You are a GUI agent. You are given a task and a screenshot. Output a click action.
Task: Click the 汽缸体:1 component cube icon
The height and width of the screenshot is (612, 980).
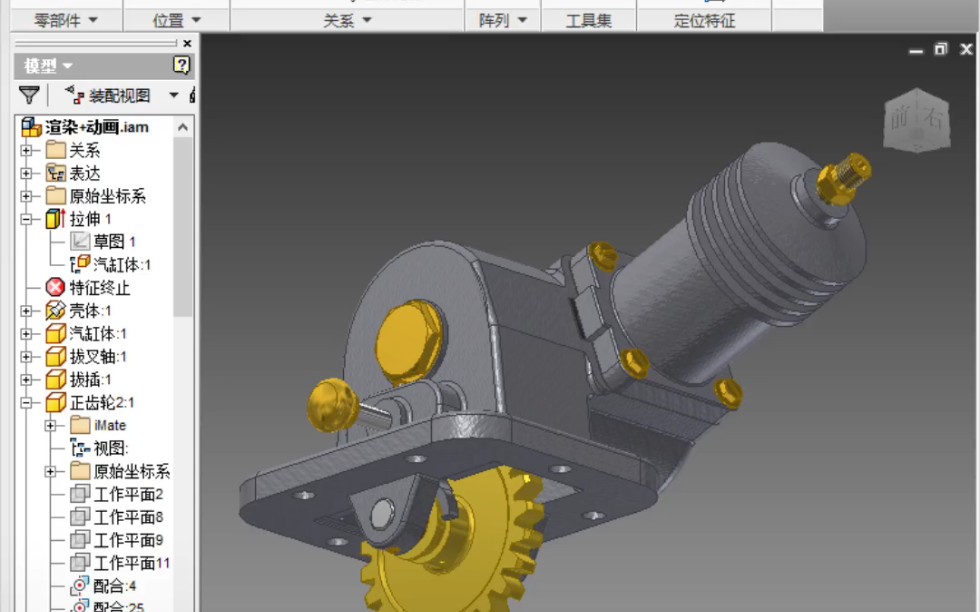point(56,334)
